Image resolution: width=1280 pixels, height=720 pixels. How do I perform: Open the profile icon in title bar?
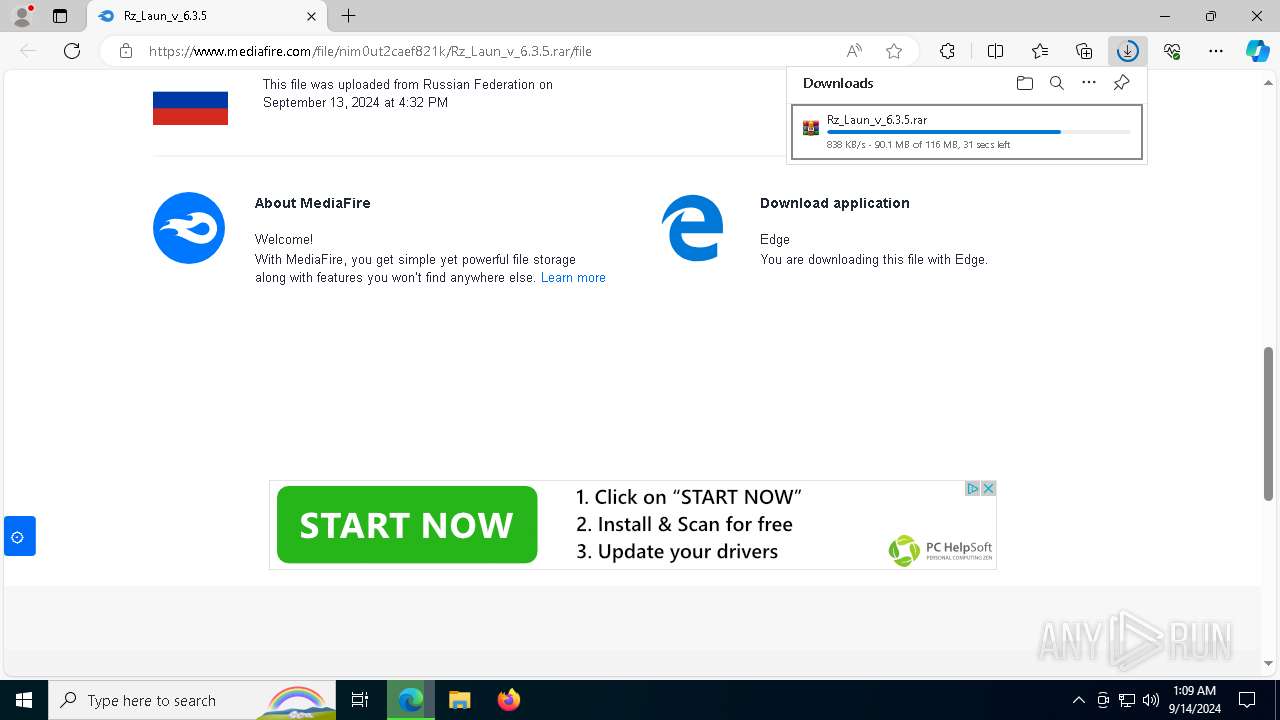pyautogui.click(x=22, y=16)
